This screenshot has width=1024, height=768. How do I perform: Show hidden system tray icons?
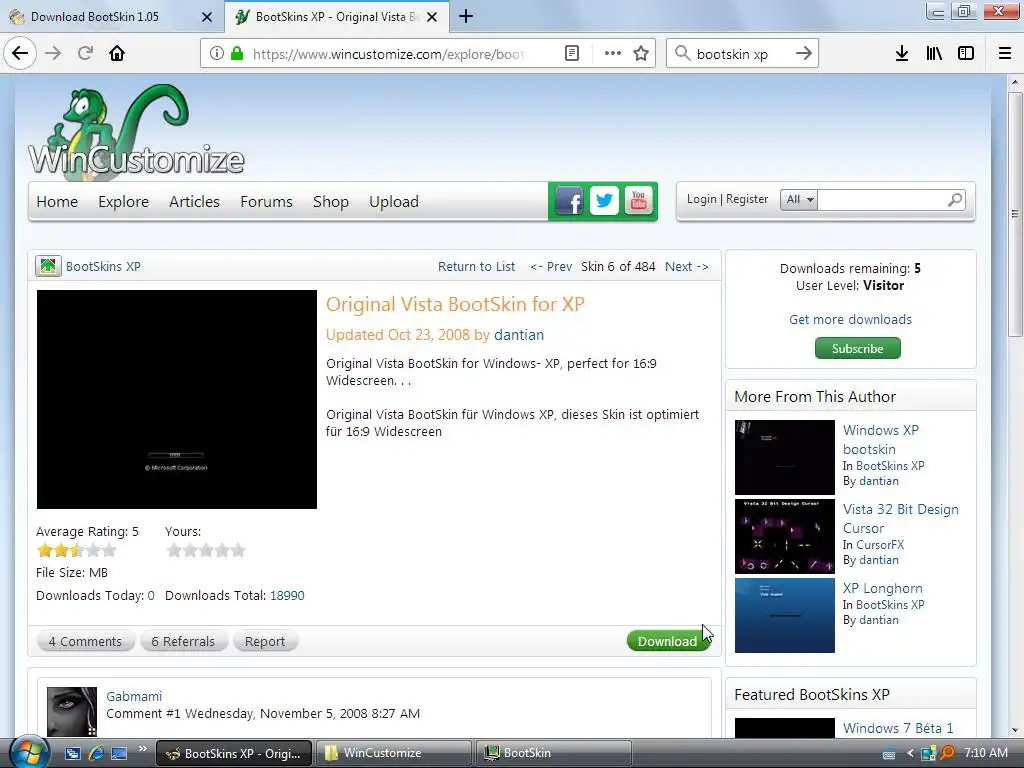910,753
